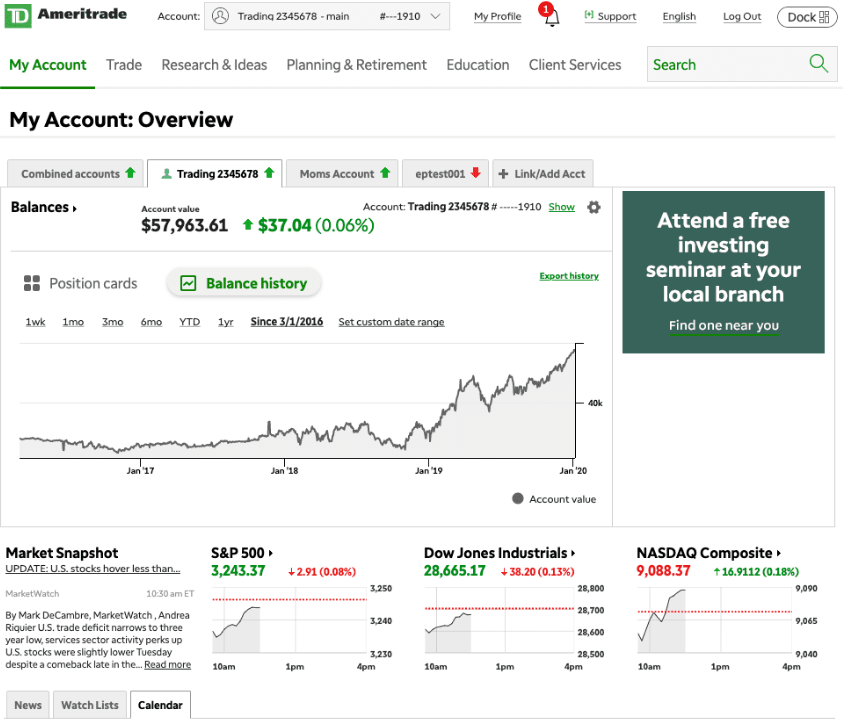The image size is (843, 723).
Task: Switch to the News tab
Action: pos(27,705)
